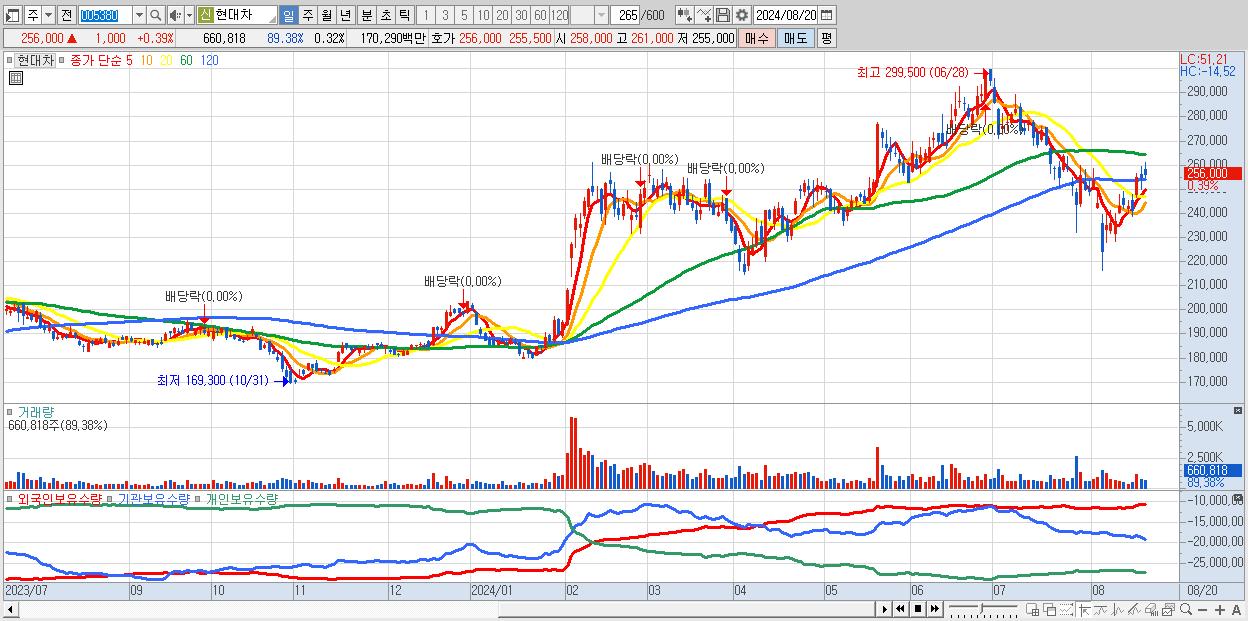The image size is (1248, 621).
Task: Open the 주 stock type dropdown arrow
Action: point(47,15)
